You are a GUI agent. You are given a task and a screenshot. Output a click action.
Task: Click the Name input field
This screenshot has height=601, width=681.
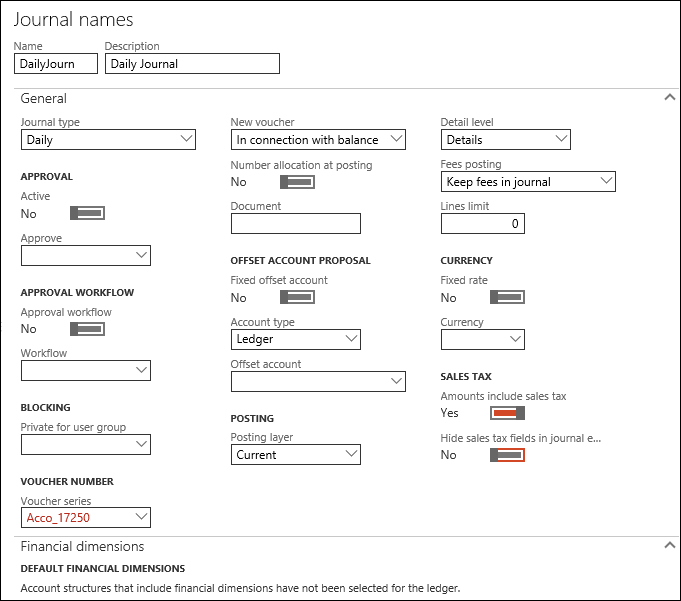coord(57,64)
